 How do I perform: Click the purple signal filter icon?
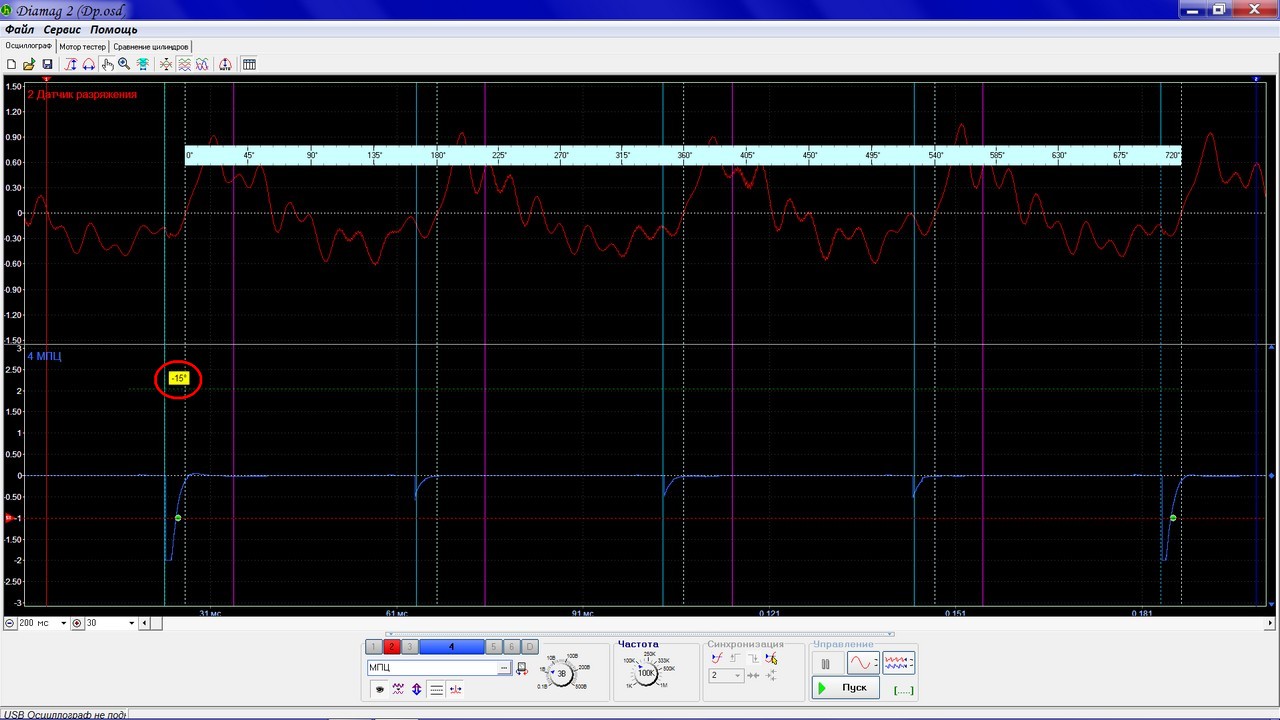click(398, 689)
